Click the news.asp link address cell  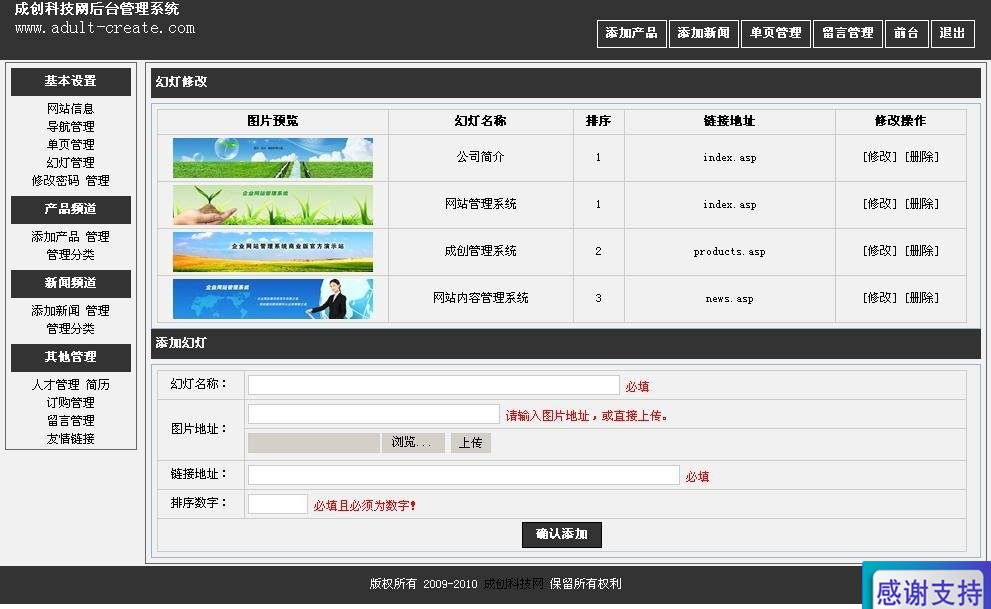coord(729,299)
